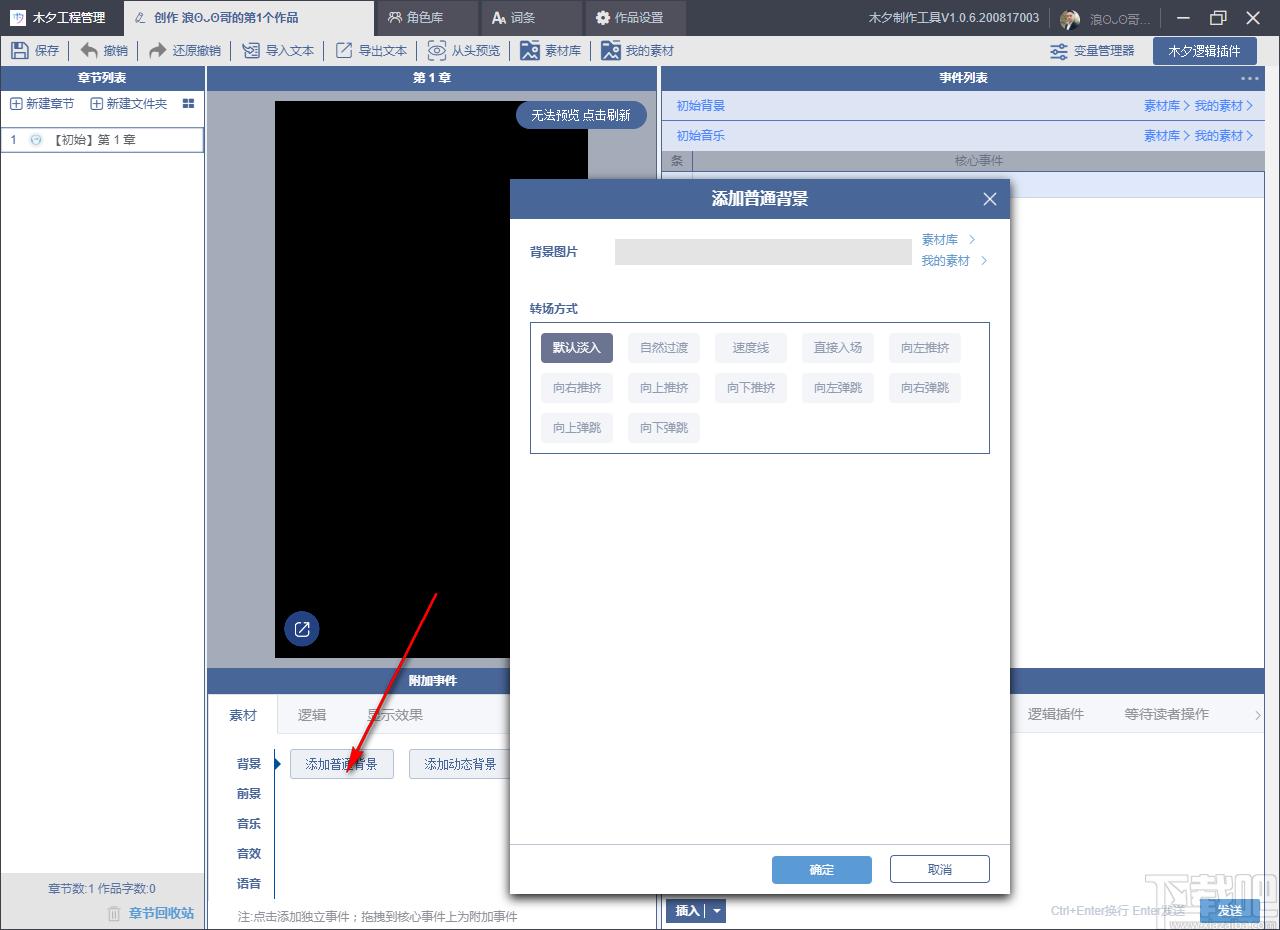Click the Redo arrow icon
Viewport: 1280px width, 930px height.
(157, 51)
